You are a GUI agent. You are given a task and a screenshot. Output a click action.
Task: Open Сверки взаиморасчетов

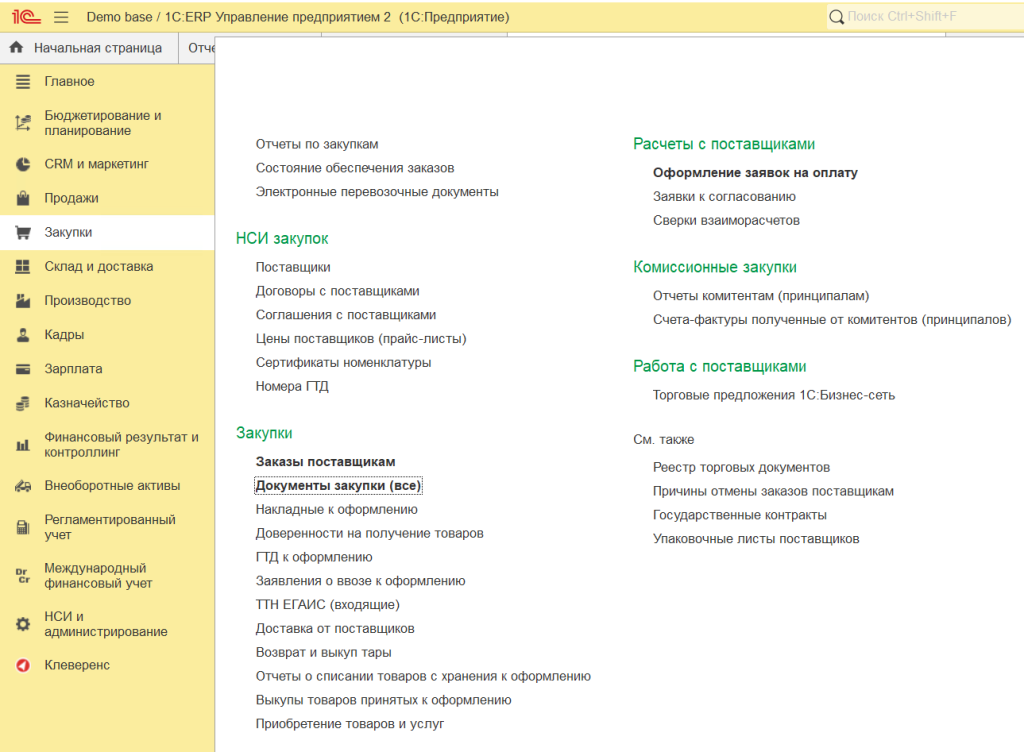(x=726, y=220)
